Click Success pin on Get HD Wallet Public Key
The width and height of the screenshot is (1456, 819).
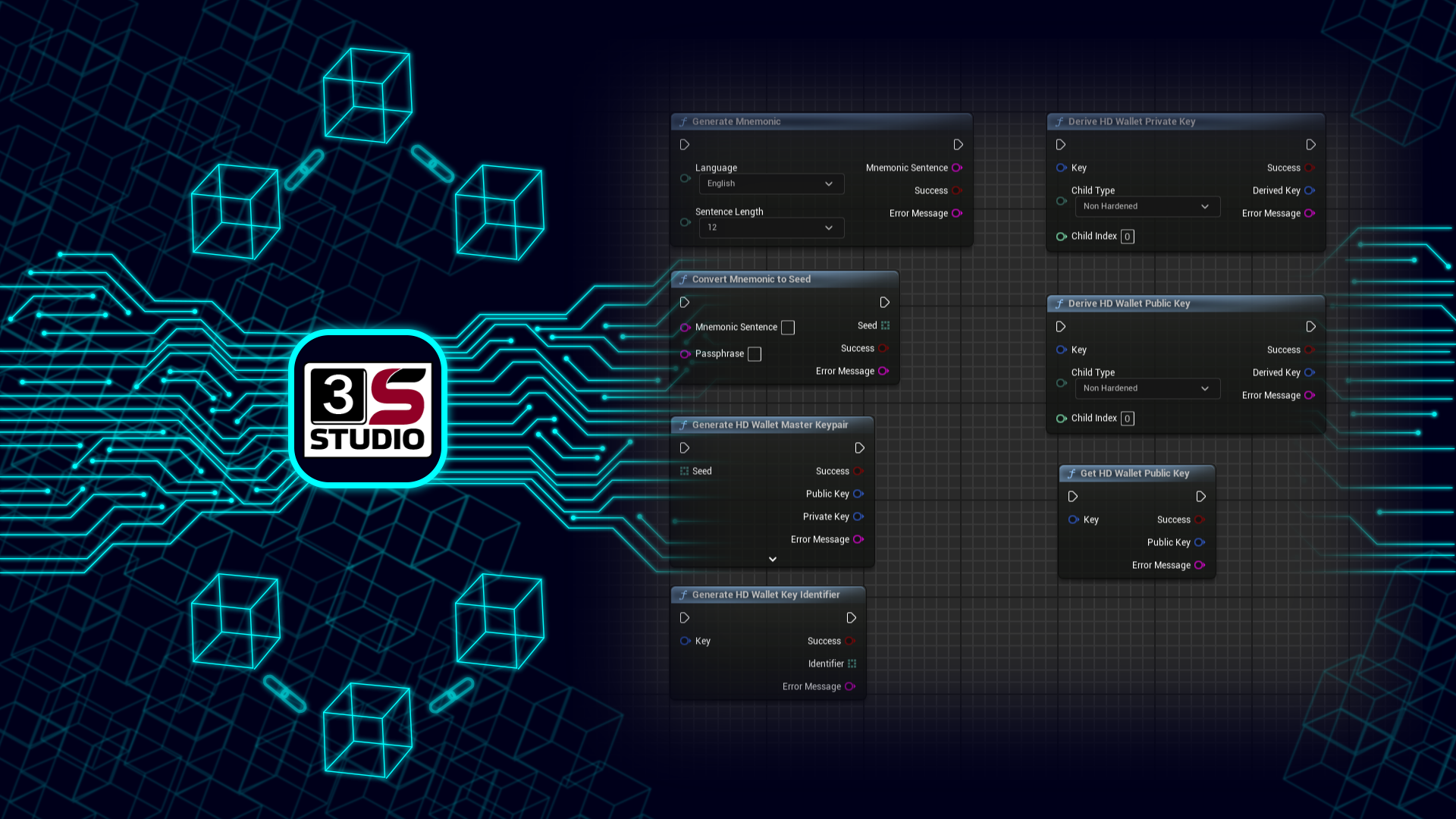(1200, 519)
